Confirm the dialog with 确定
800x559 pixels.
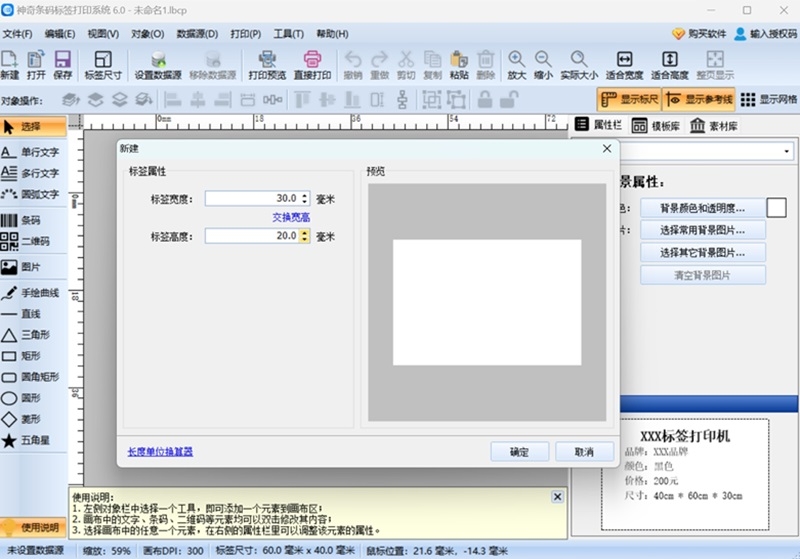pyautogui.click(x=519, y=452)
